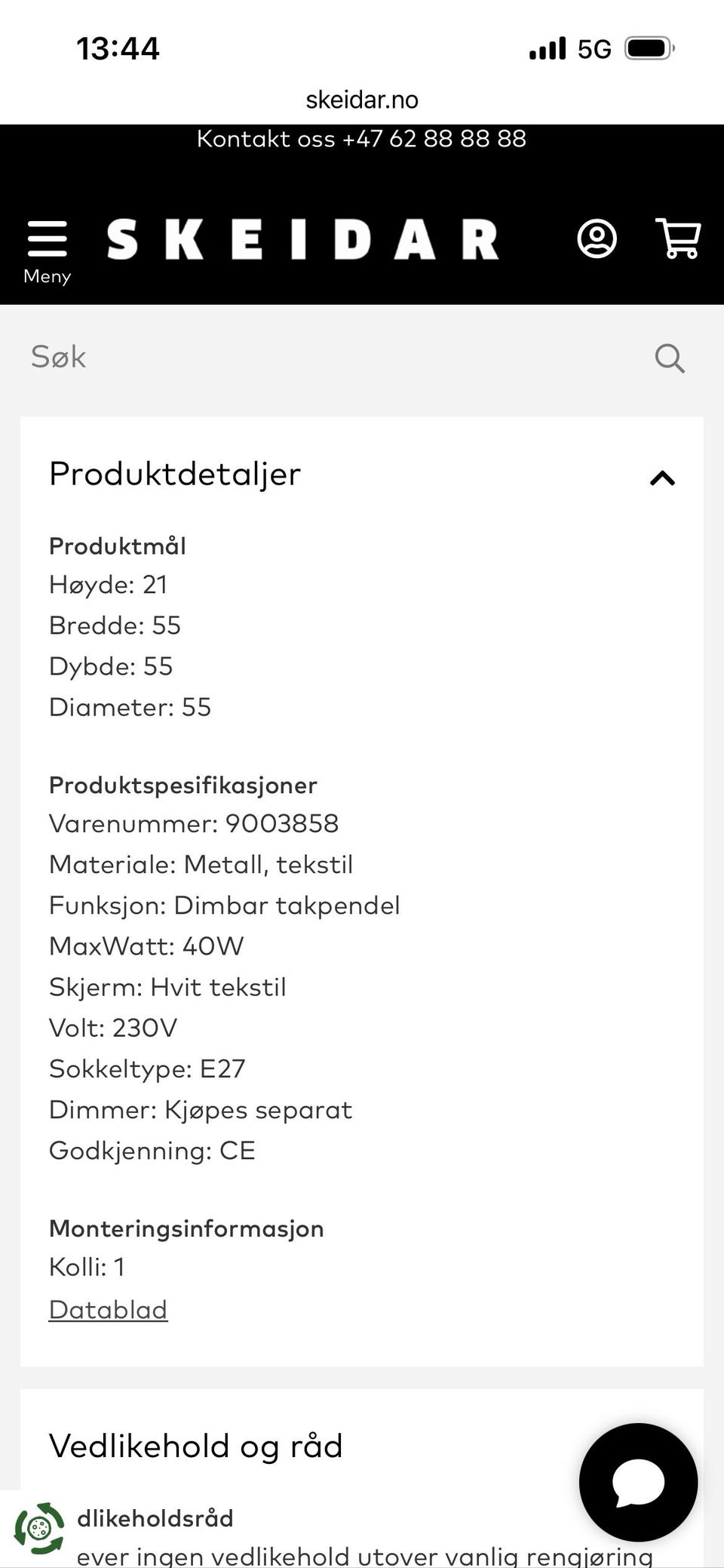Tap the cellular signal strength bars
The width and height of the screenshot is (724, 1568).
click(548, 49)
